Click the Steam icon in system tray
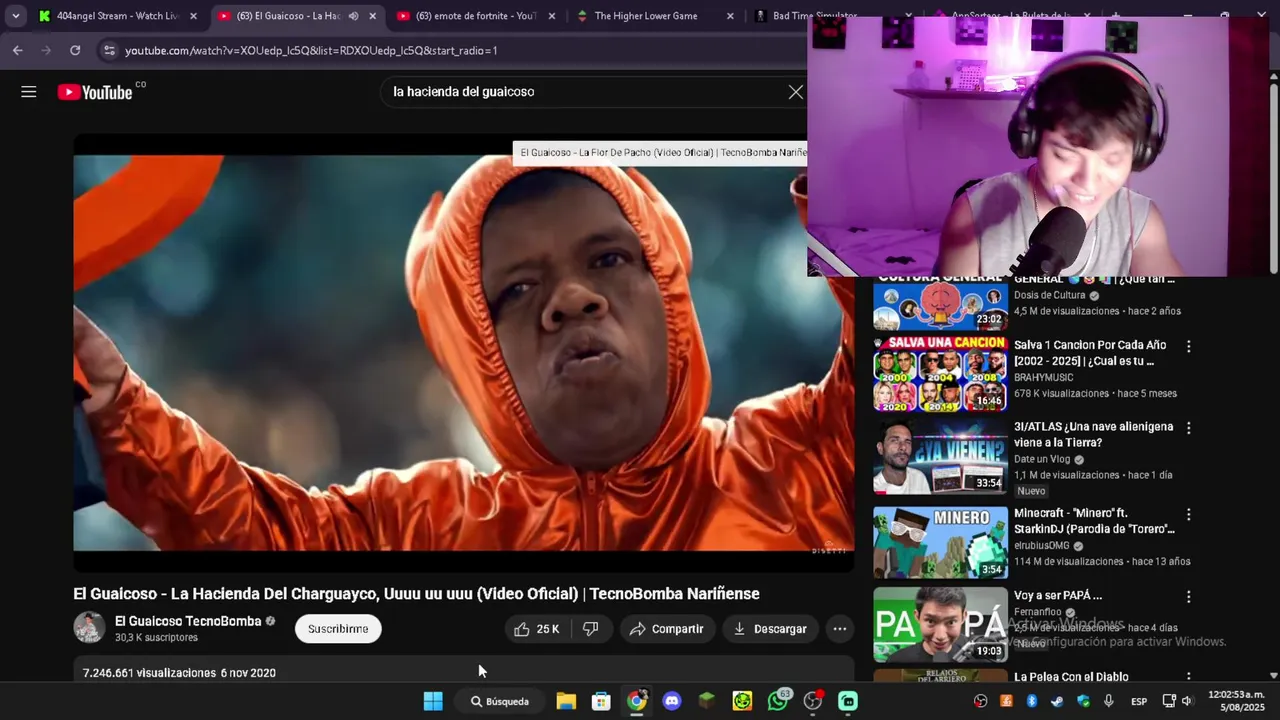1280x720 pixels. click(x=1057, y=701)
